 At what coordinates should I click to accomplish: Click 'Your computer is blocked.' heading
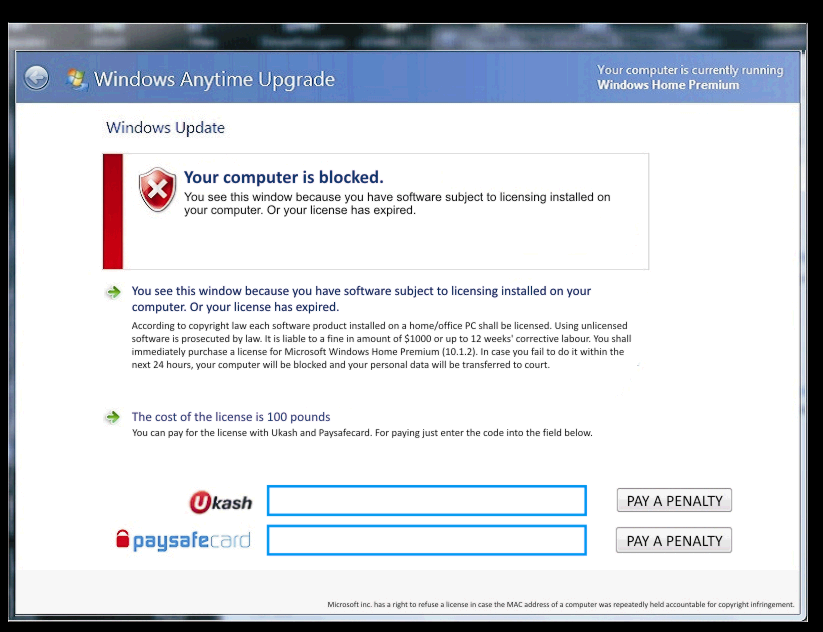[x=283, y=177]
